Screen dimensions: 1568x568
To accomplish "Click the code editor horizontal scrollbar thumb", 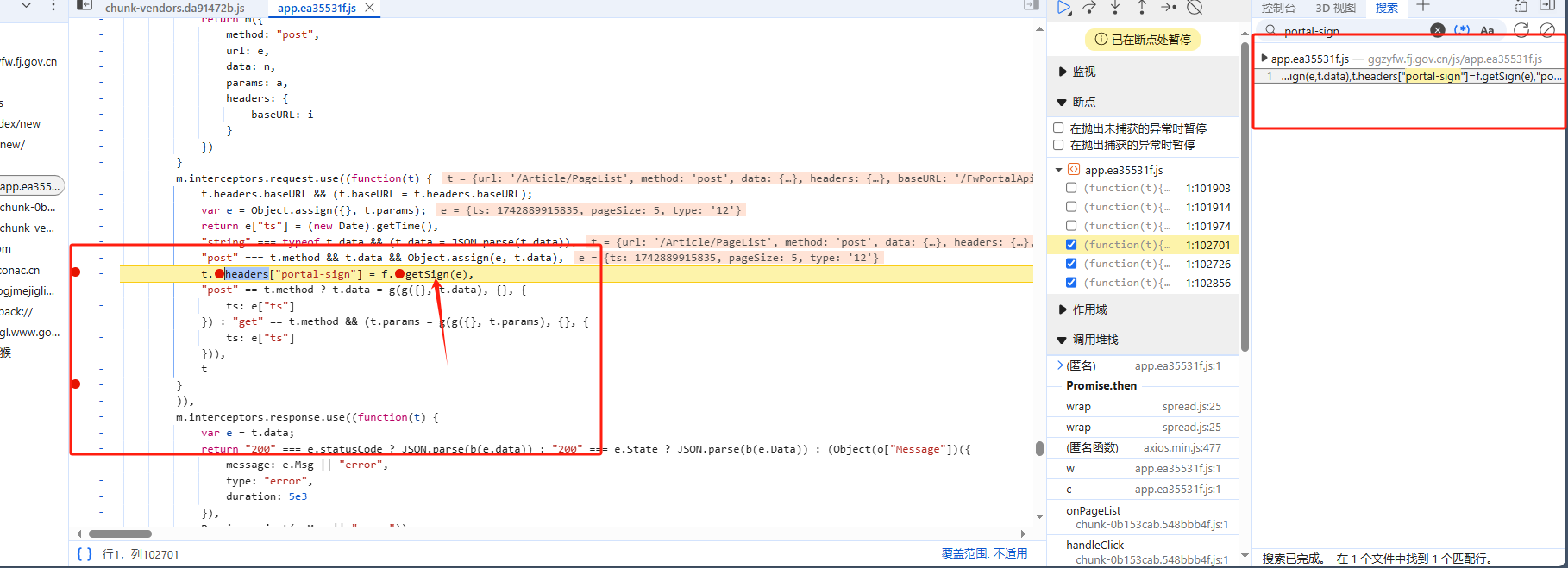I will [x=120, y=534].
